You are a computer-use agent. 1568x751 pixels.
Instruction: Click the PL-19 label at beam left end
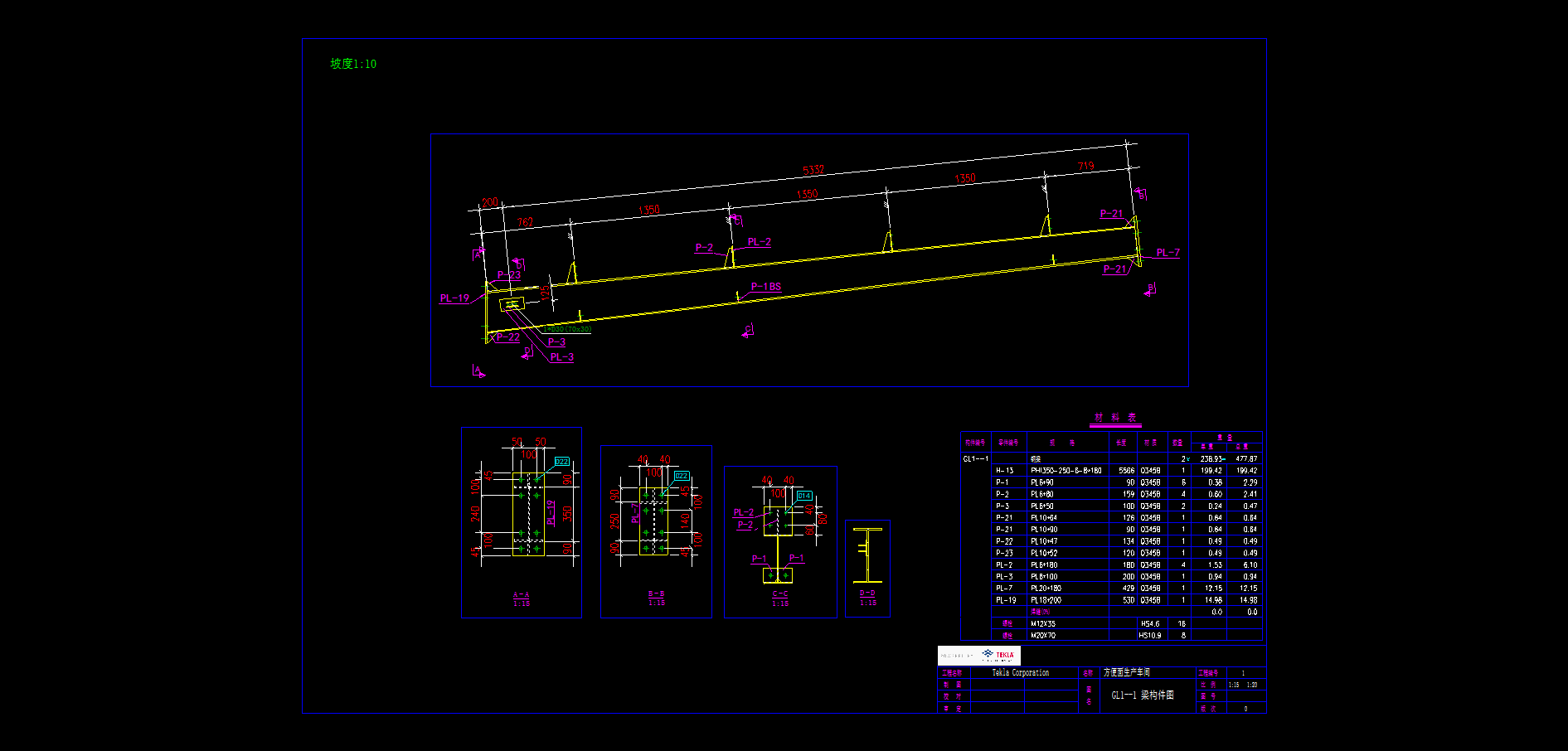[x=454, y=298]
